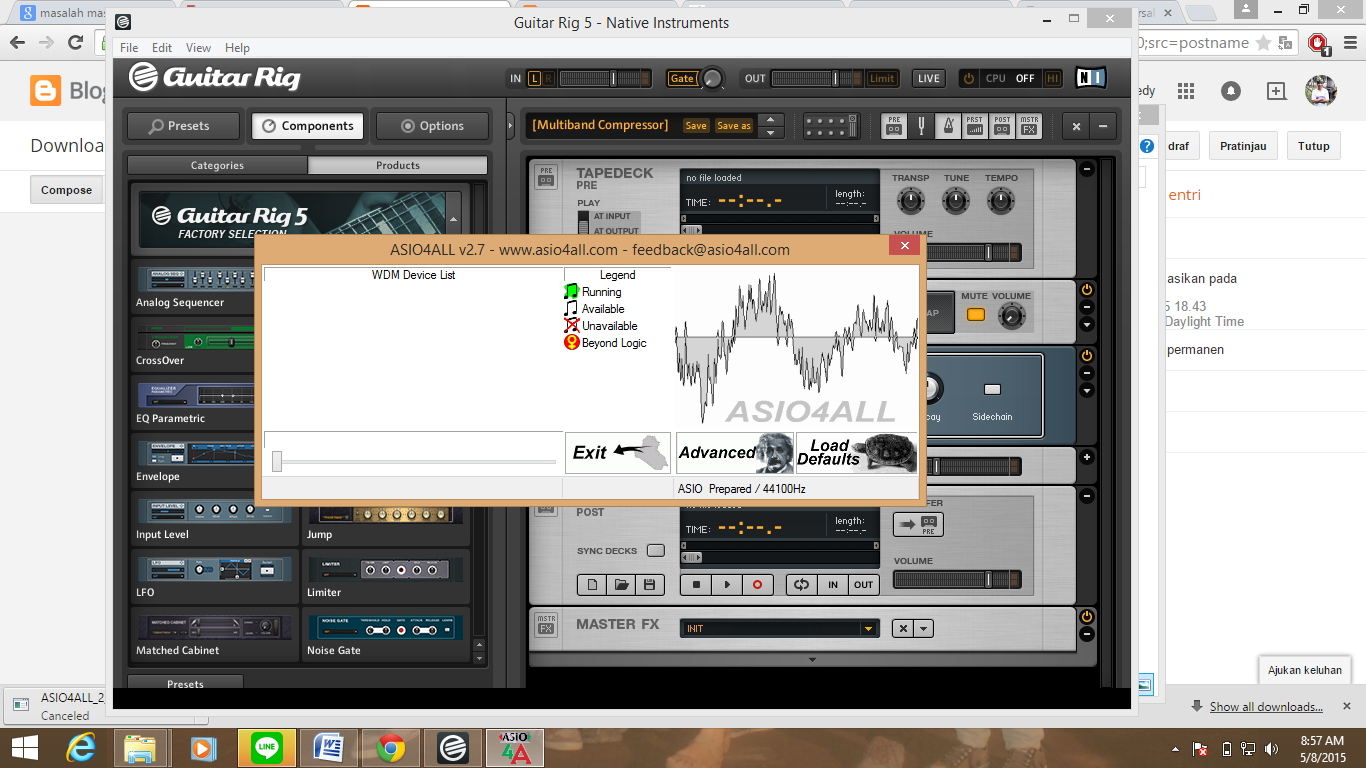The width and height of the screenshot is (1366, 768).
Task: Collapse the Tapedeck Pre module
Action: pos(1087,169)
